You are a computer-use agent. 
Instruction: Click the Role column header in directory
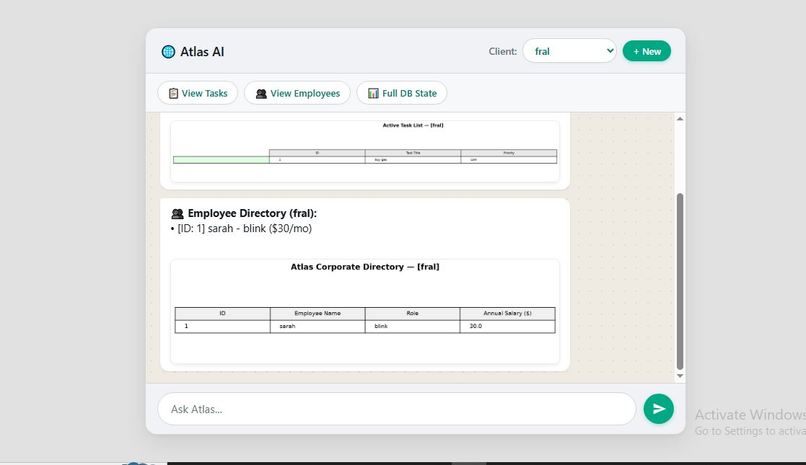pyautogui.click(x=412, y=313)
